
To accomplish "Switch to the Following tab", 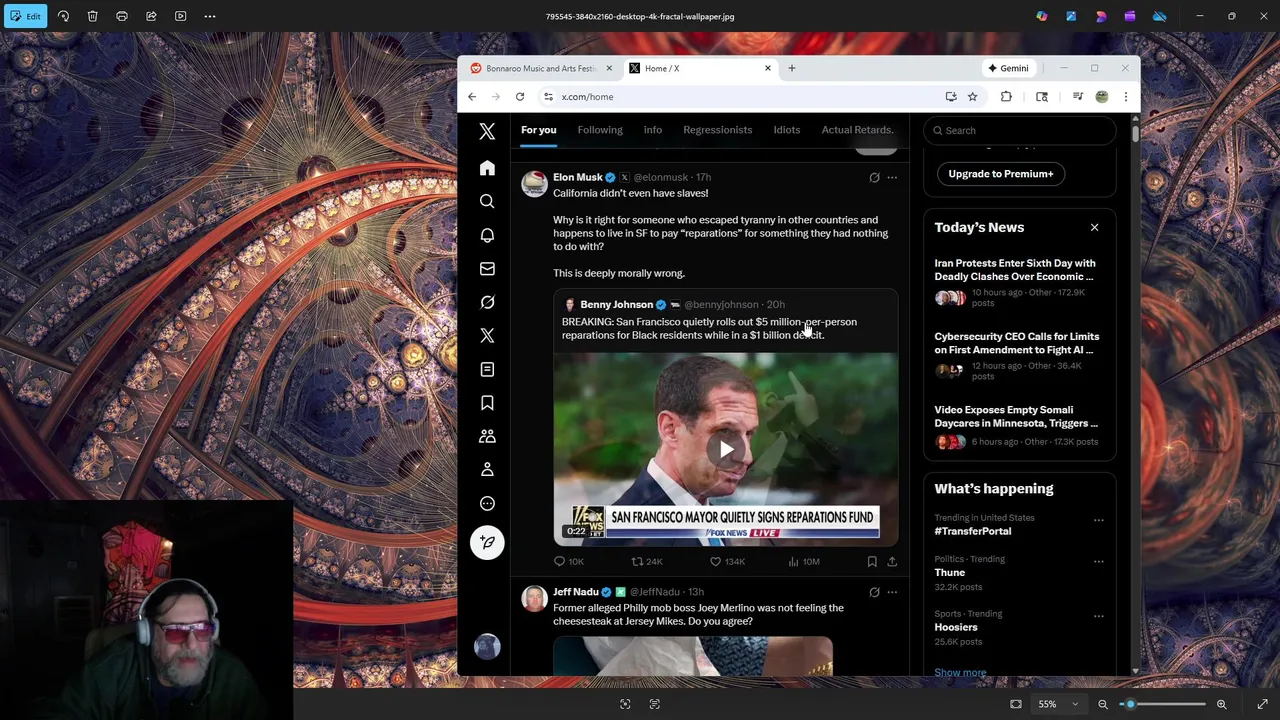I will tap(600, 130).
